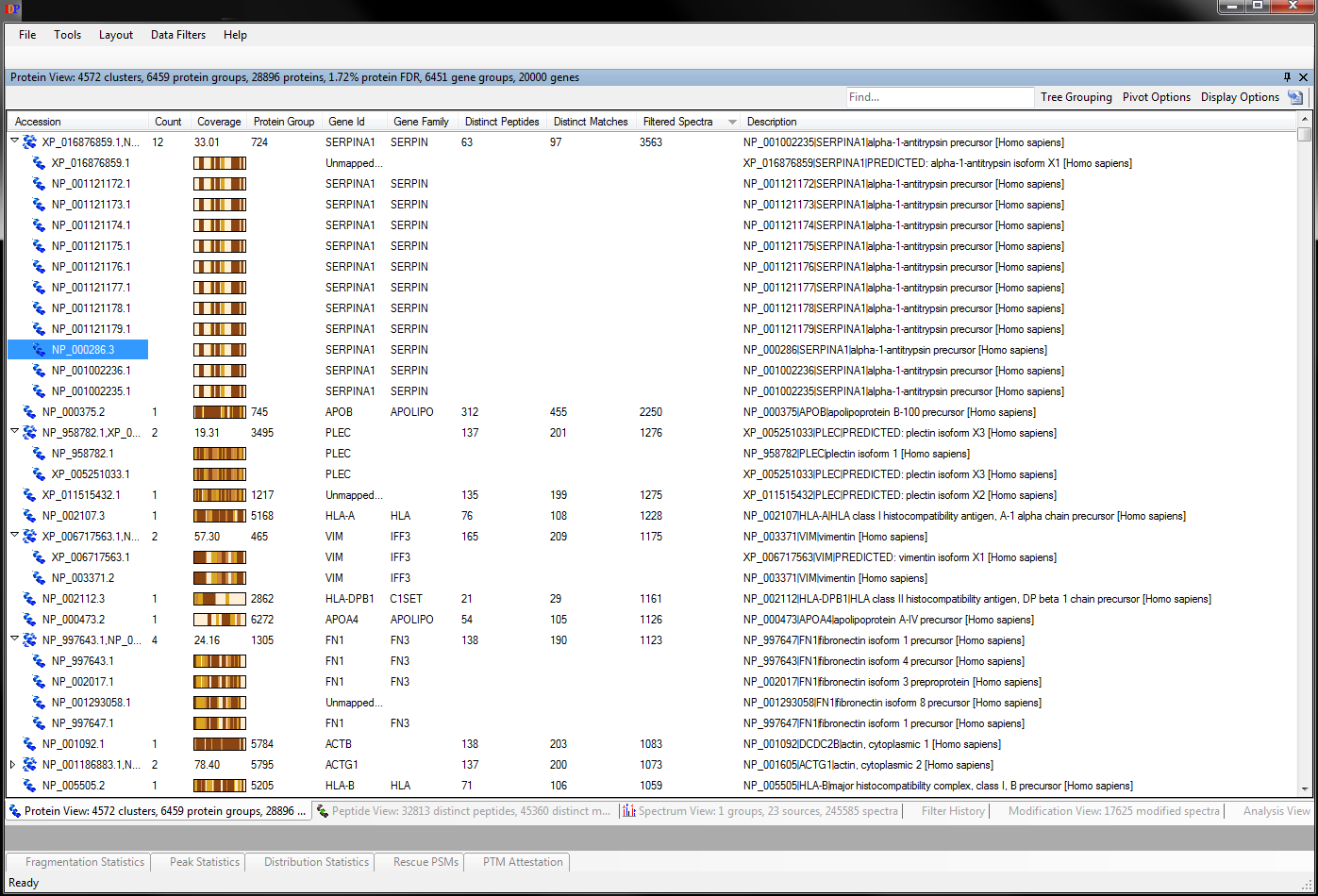Click cluster icon of XP_016876859.1,N... row
Viewport: 1318px width, 896px height.
click(x=29, y=142)
